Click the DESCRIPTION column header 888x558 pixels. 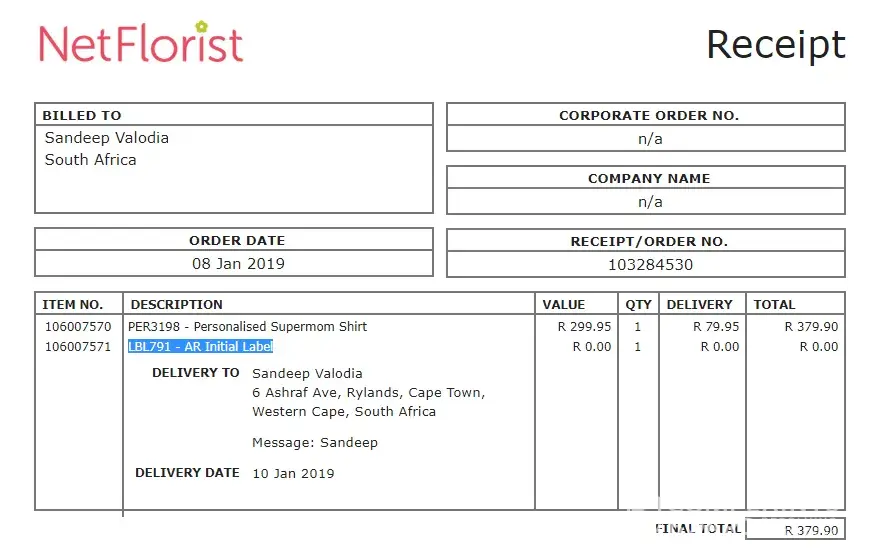177,304
